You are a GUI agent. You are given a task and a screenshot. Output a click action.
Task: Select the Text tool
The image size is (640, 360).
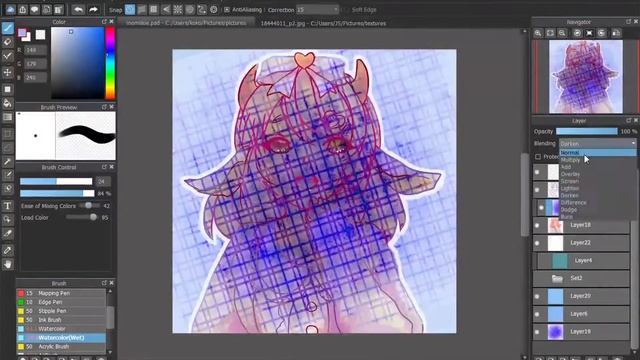[x=7, y=206]
